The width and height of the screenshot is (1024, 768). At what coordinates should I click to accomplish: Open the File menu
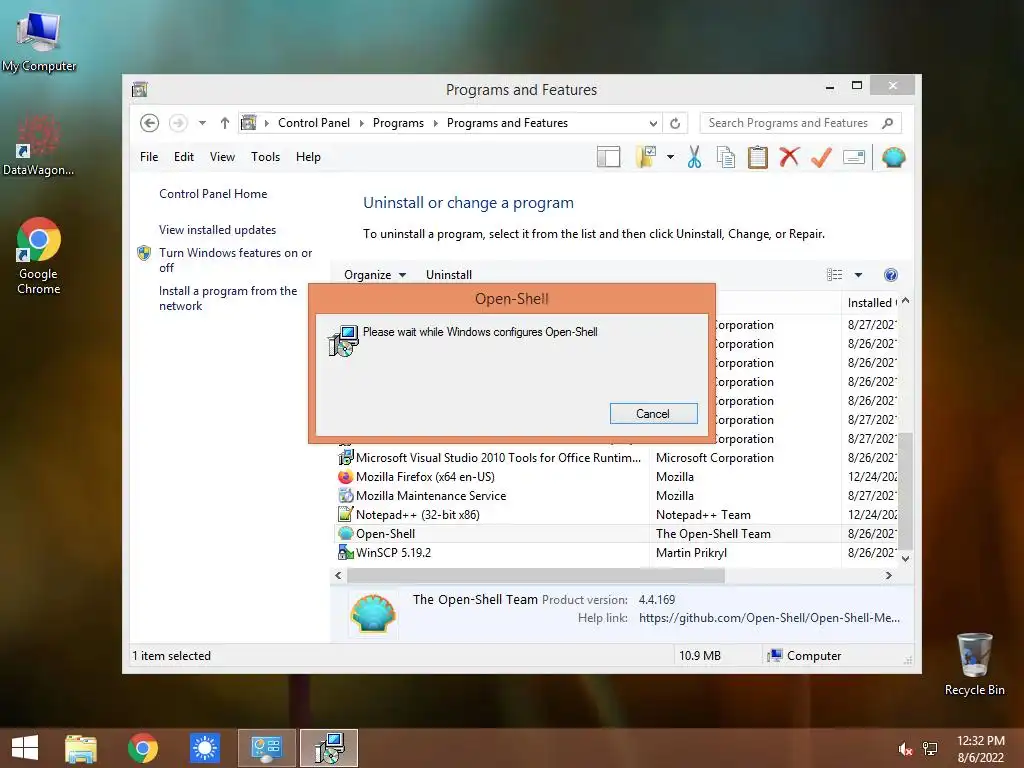click(149, 157)
